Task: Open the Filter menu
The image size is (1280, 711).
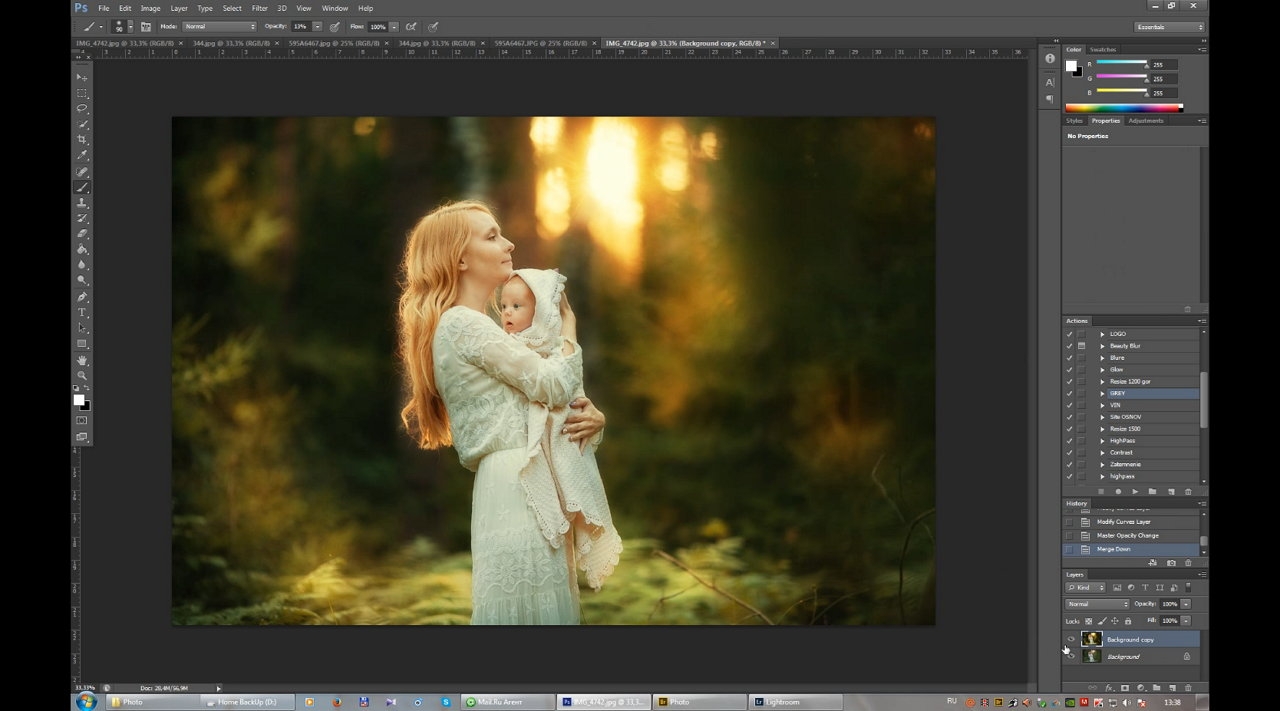Action: click(259, 8)
